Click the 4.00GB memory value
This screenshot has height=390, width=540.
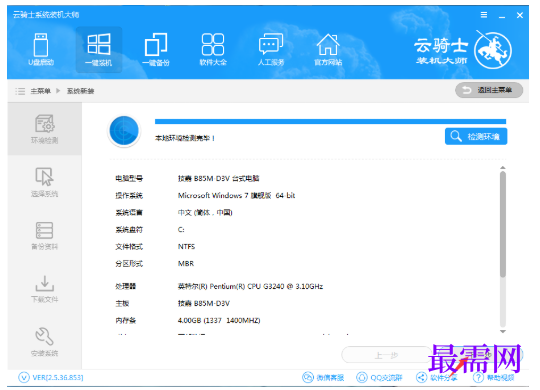click(219, 320)
